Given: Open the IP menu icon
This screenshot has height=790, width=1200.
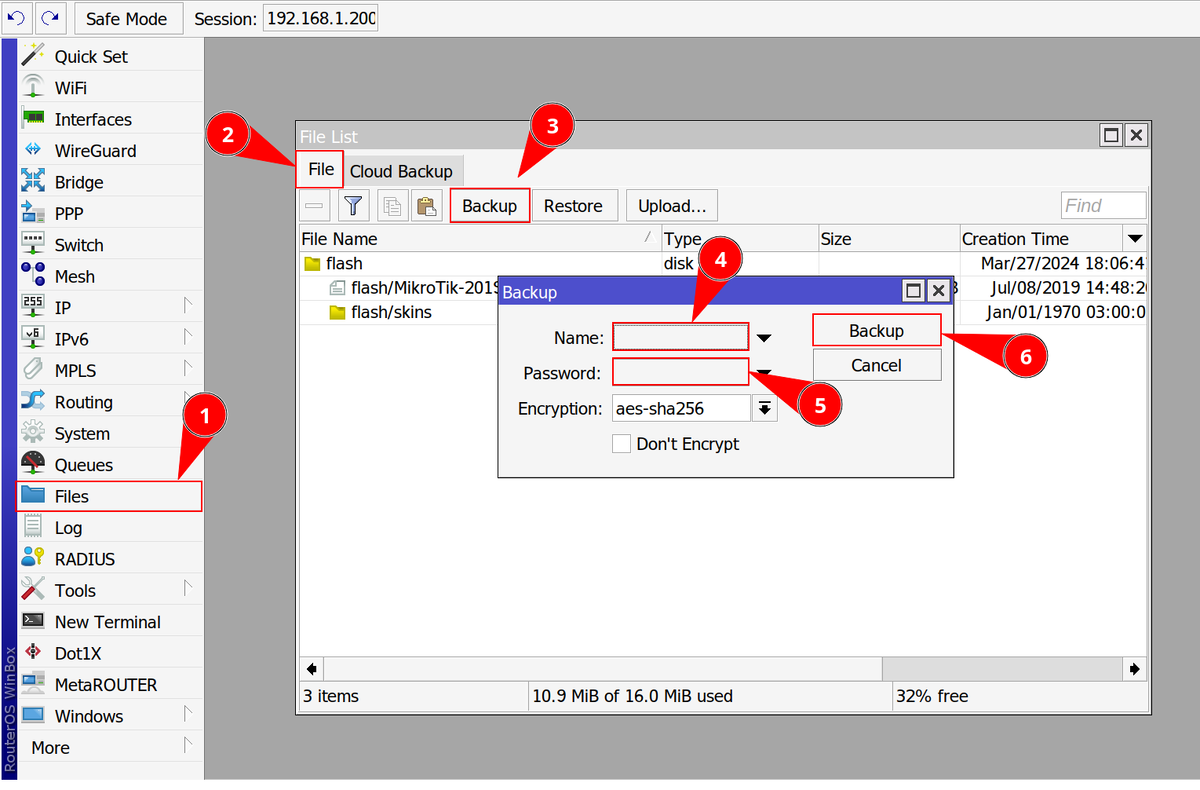Looking at the screenshot, I should [34, 307].
